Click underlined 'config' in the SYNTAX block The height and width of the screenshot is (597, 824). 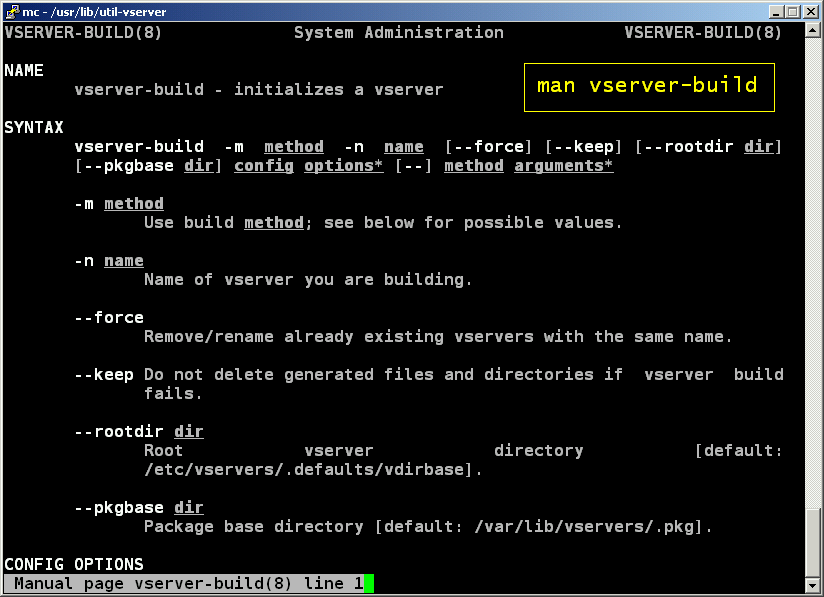pyautogui.click(x=264, y=166)
